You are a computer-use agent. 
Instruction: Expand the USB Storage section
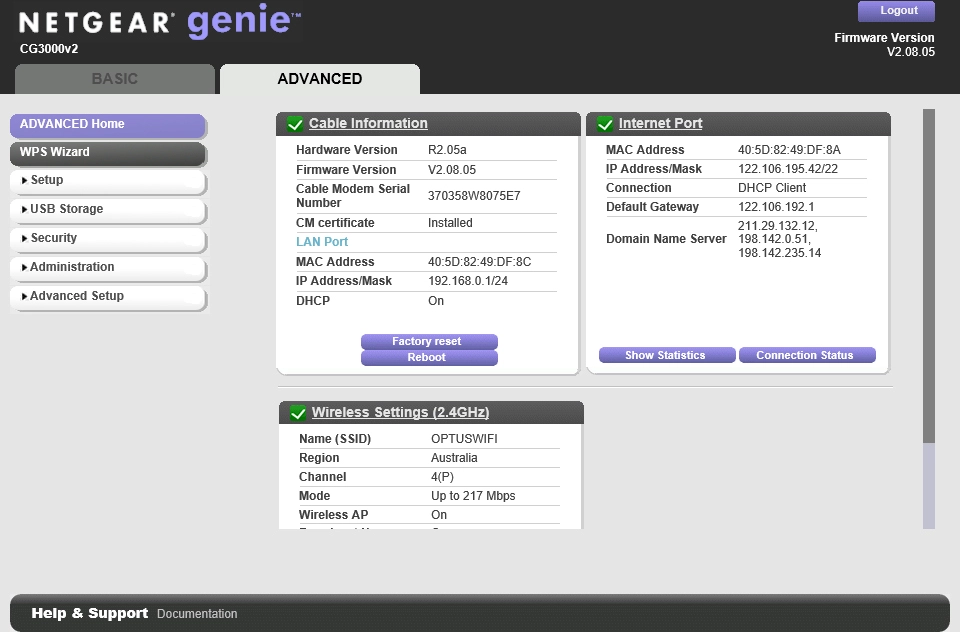point(108,209)
